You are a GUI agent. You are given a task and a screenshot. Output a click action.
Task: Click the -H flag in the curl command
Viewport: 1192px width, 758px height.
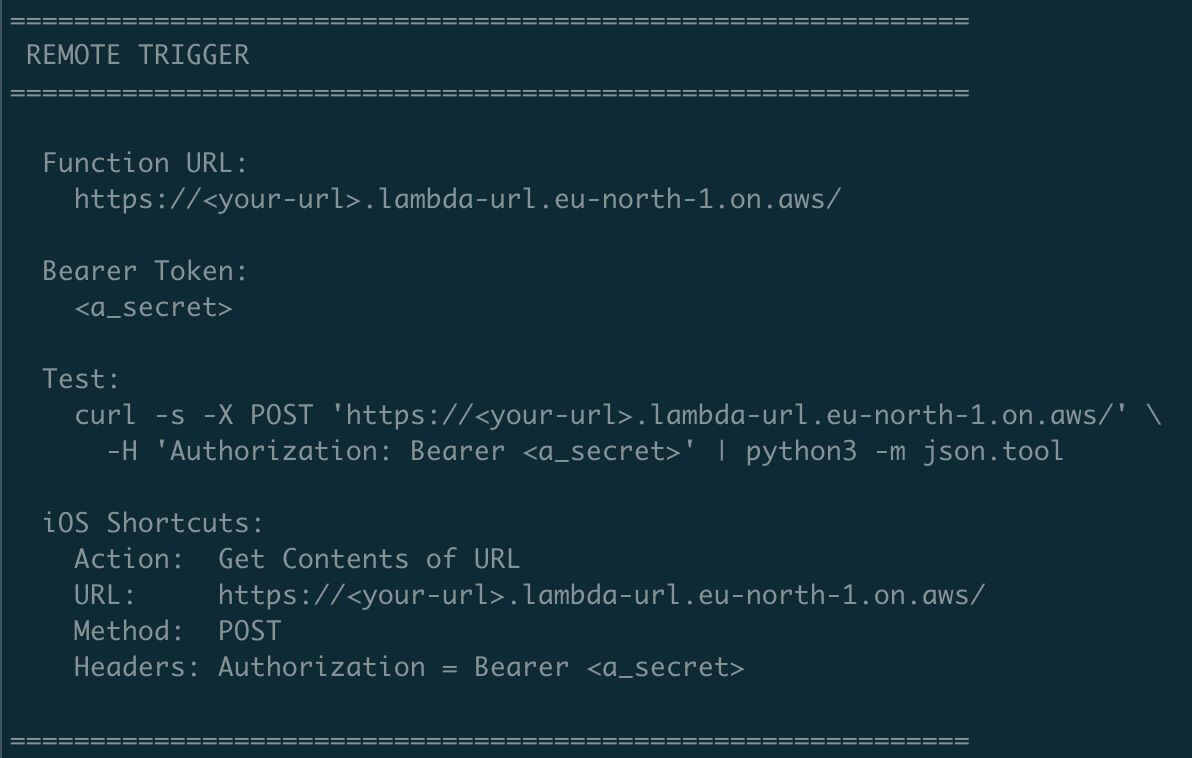[x=122, y=451]
